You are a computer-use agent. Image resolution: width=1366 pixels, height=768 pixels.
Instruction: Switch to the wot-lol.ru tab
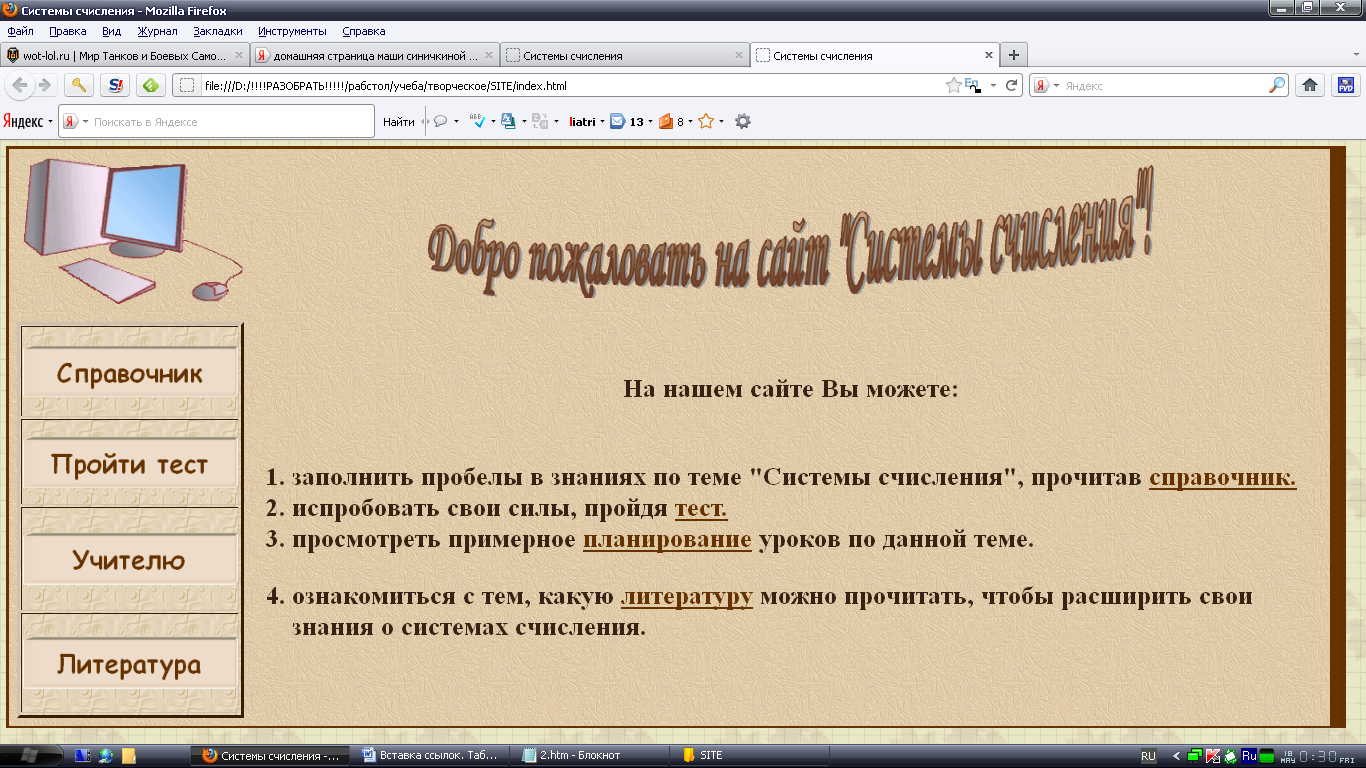pos(125,56)
